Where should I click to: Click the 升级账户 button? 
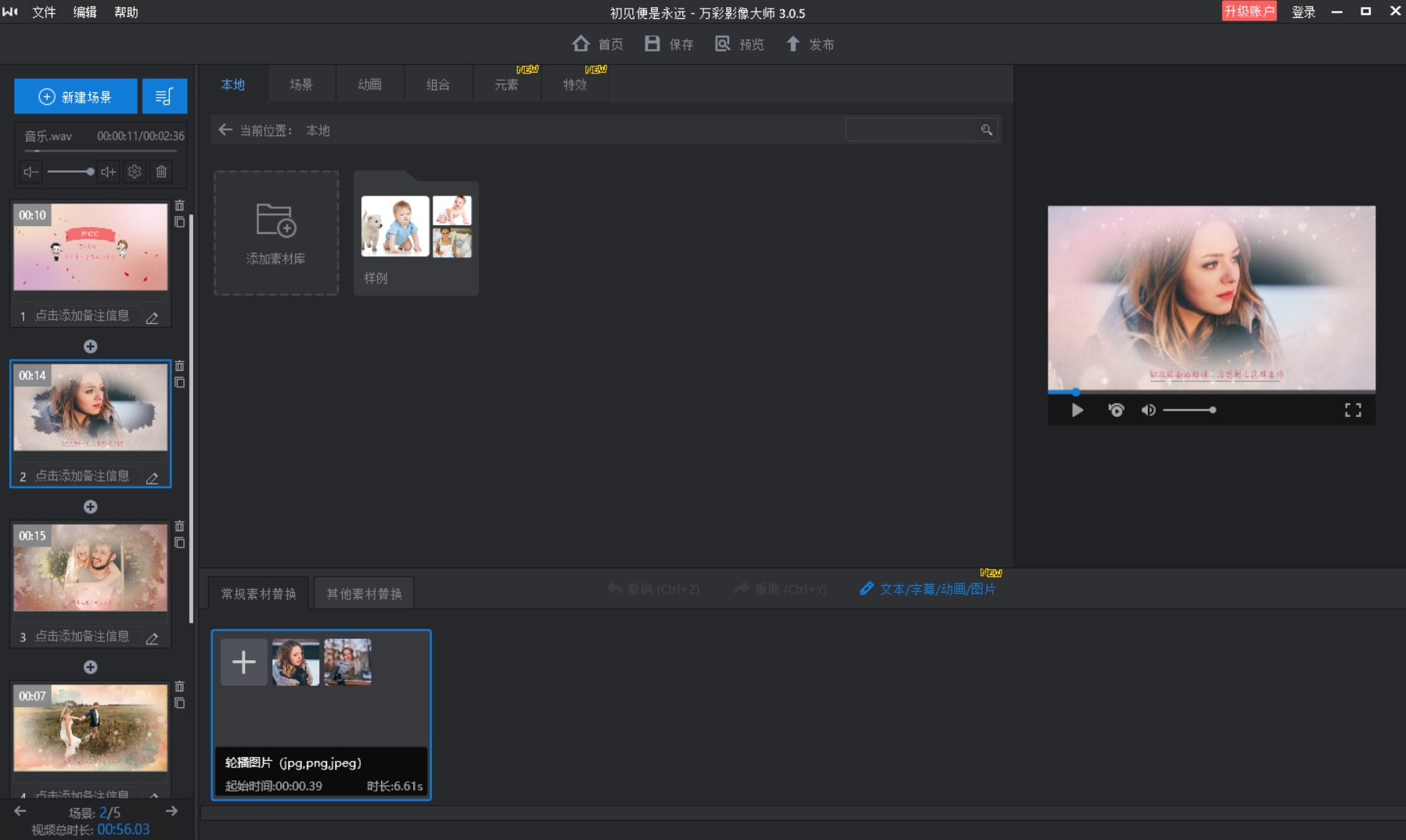click(1249, 11)
